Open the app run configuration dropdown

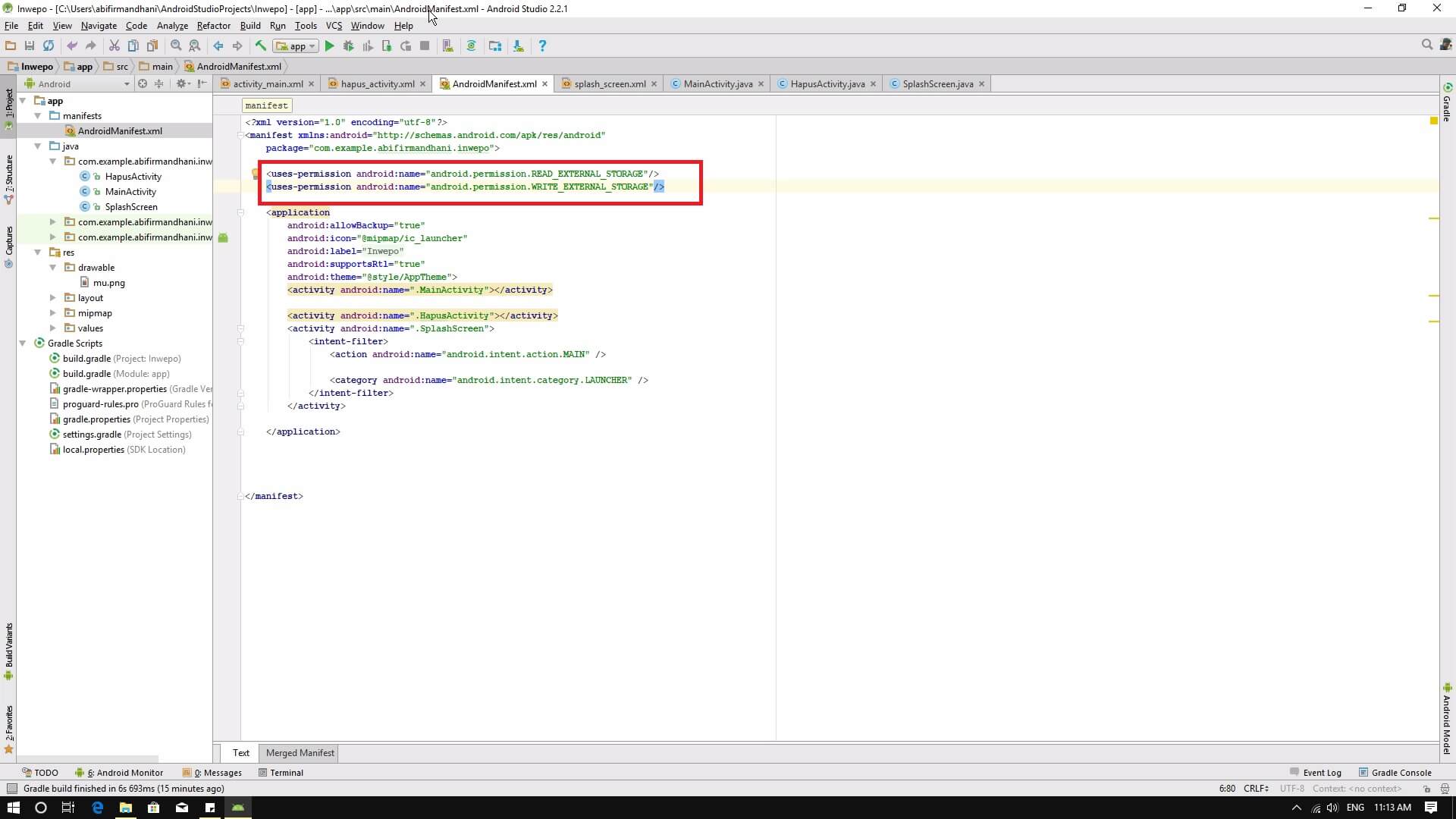296,46
